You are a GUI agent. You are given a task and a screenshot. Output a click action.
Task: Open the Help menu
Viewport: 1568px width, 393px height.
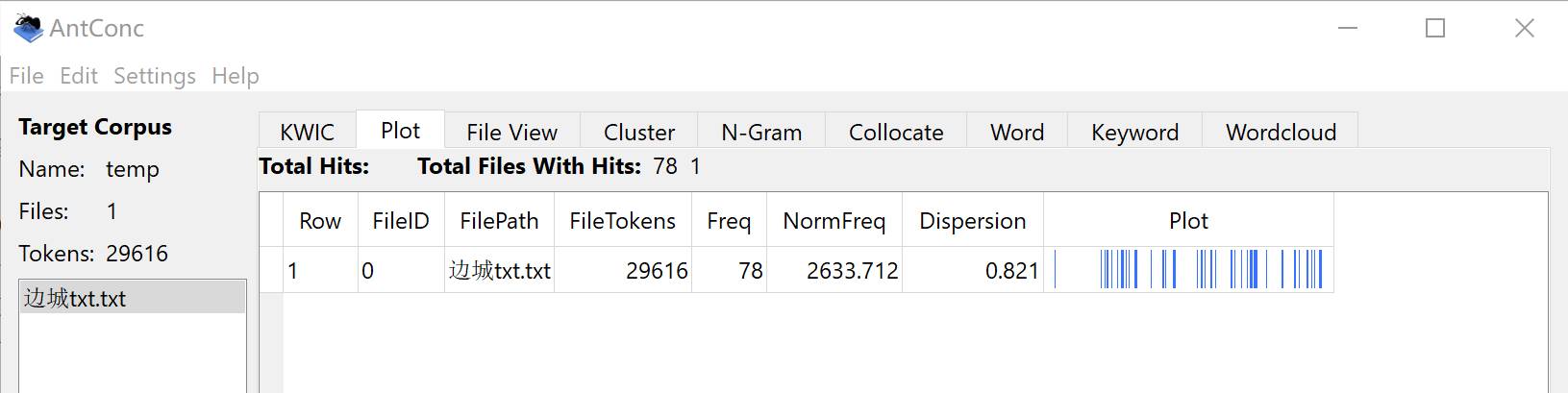pos(236,76)
